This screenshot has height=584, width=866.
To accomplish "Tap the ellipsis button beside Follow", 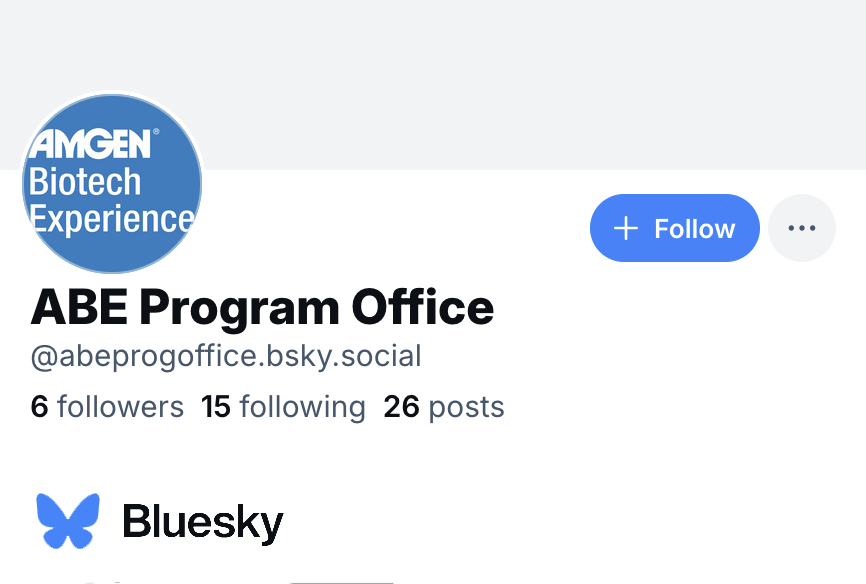I will [801, 227].
